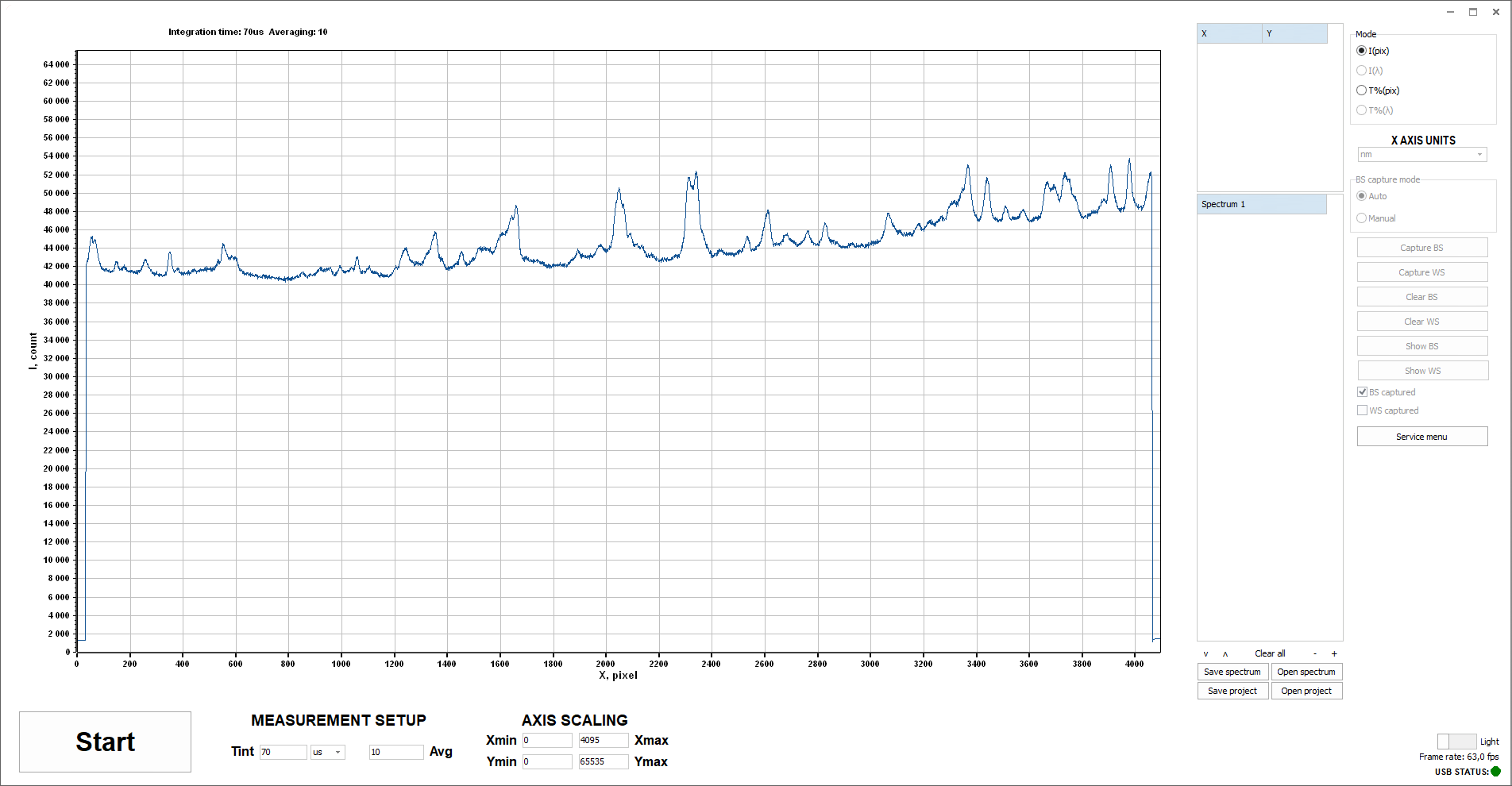This screenshot has width=1512, height=786.
Task: Click Clear all below the spectrum list
Action: click(1270, 654)
